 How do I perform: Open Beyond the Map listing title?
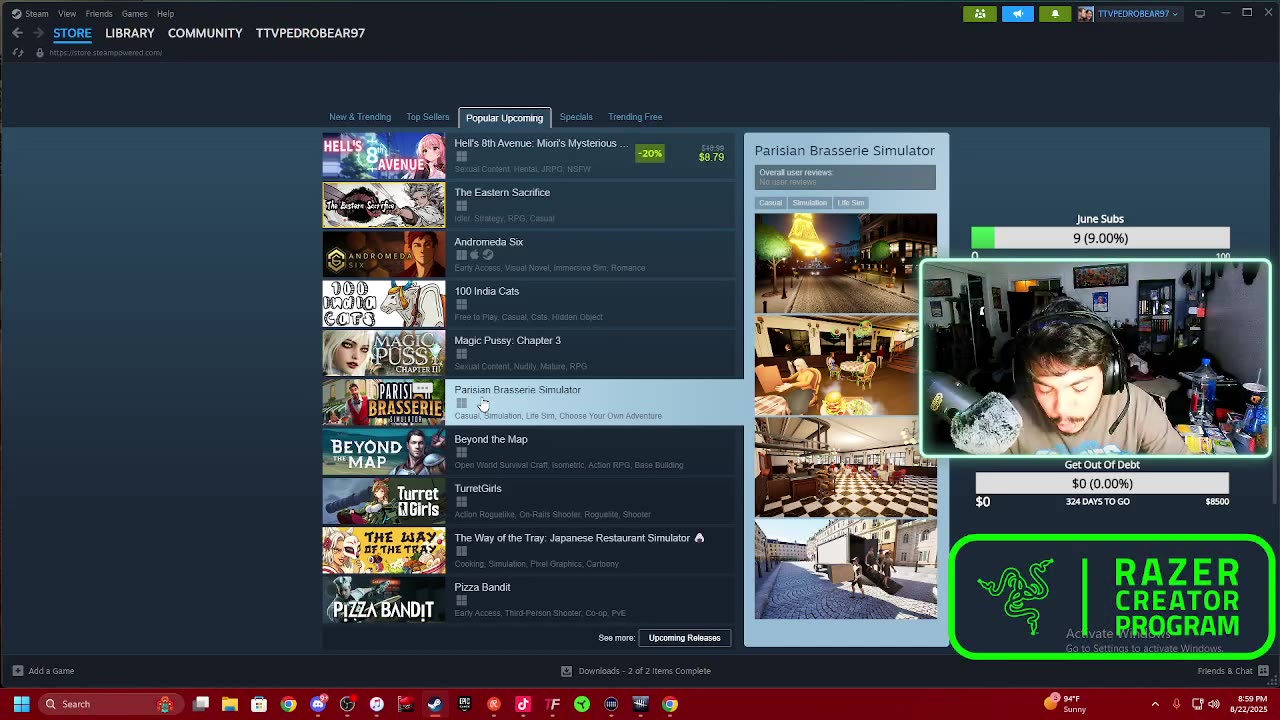[x=491, y=439]
